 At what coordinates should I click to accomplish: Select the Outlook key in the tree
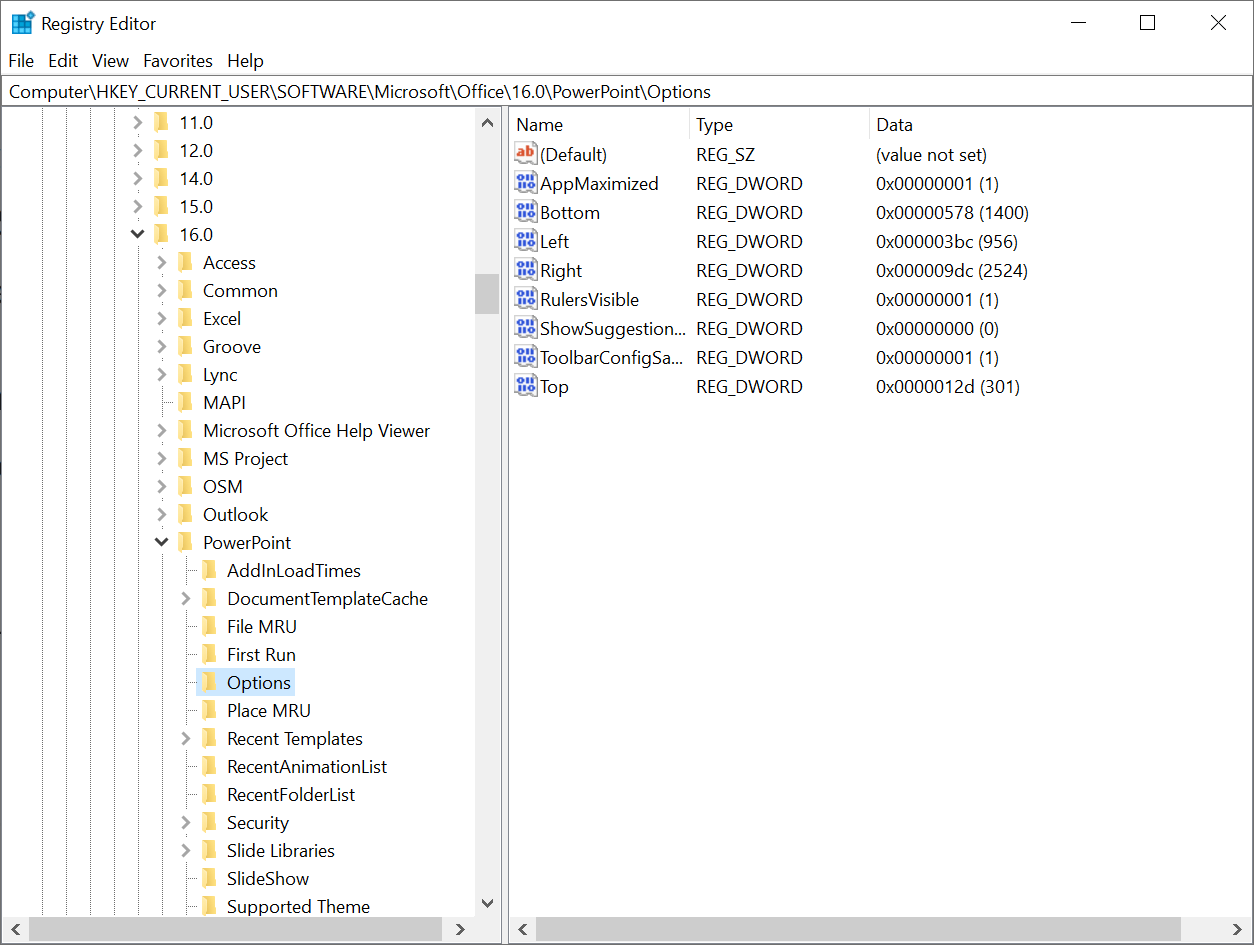(x=233, y=514)
